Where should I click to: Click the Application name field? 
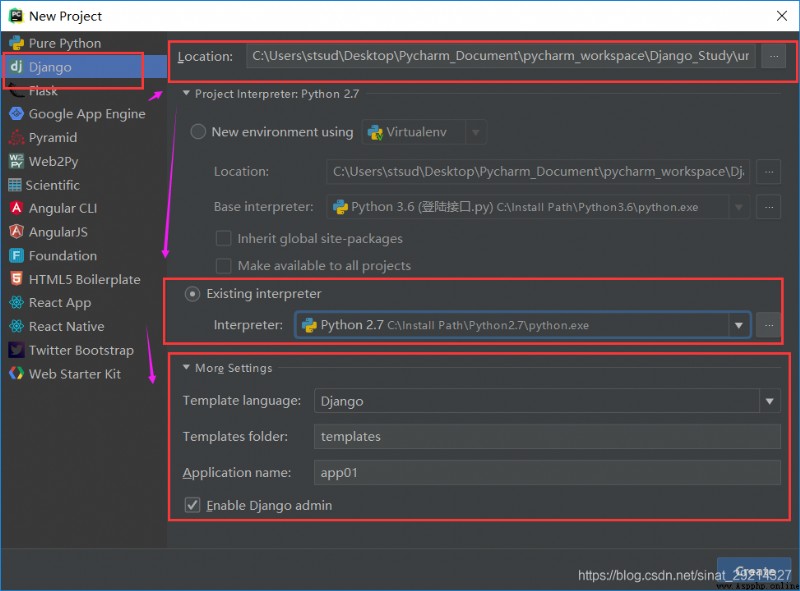point(547,473)
